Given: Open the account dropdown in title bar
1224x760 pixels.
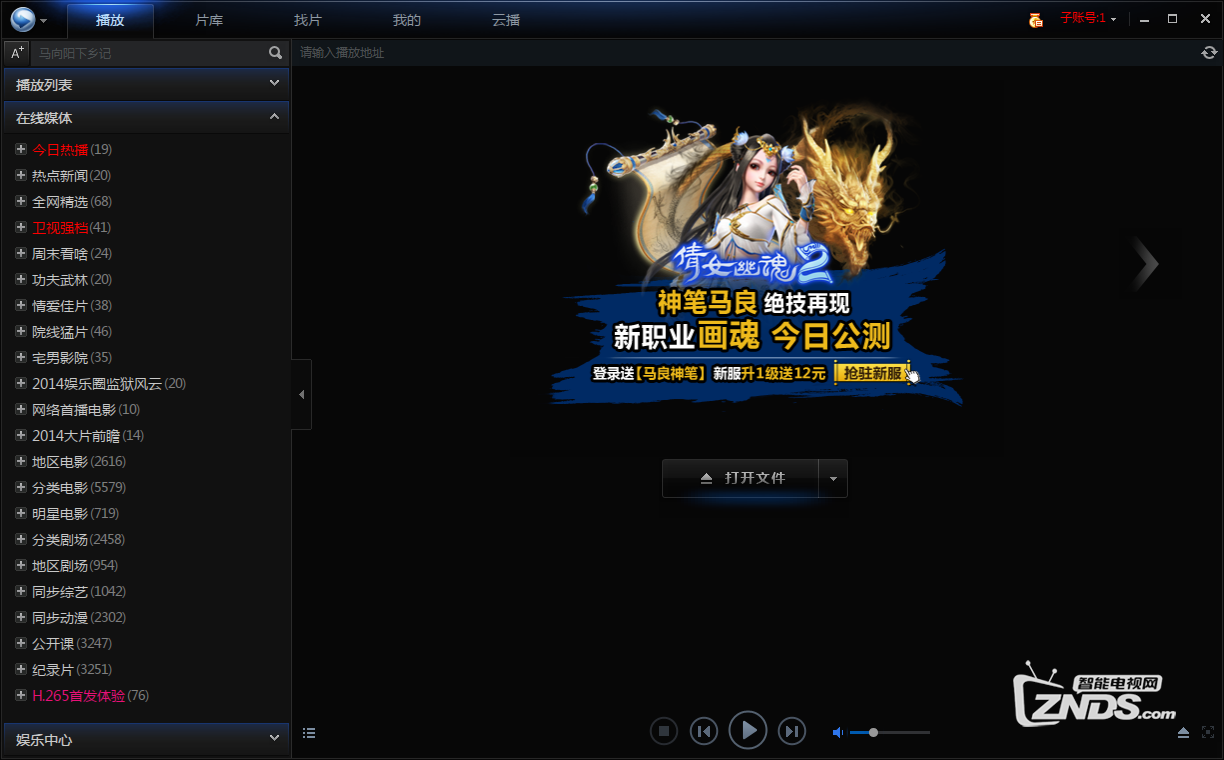Looking at the screenshot, I should (1113, 19).
